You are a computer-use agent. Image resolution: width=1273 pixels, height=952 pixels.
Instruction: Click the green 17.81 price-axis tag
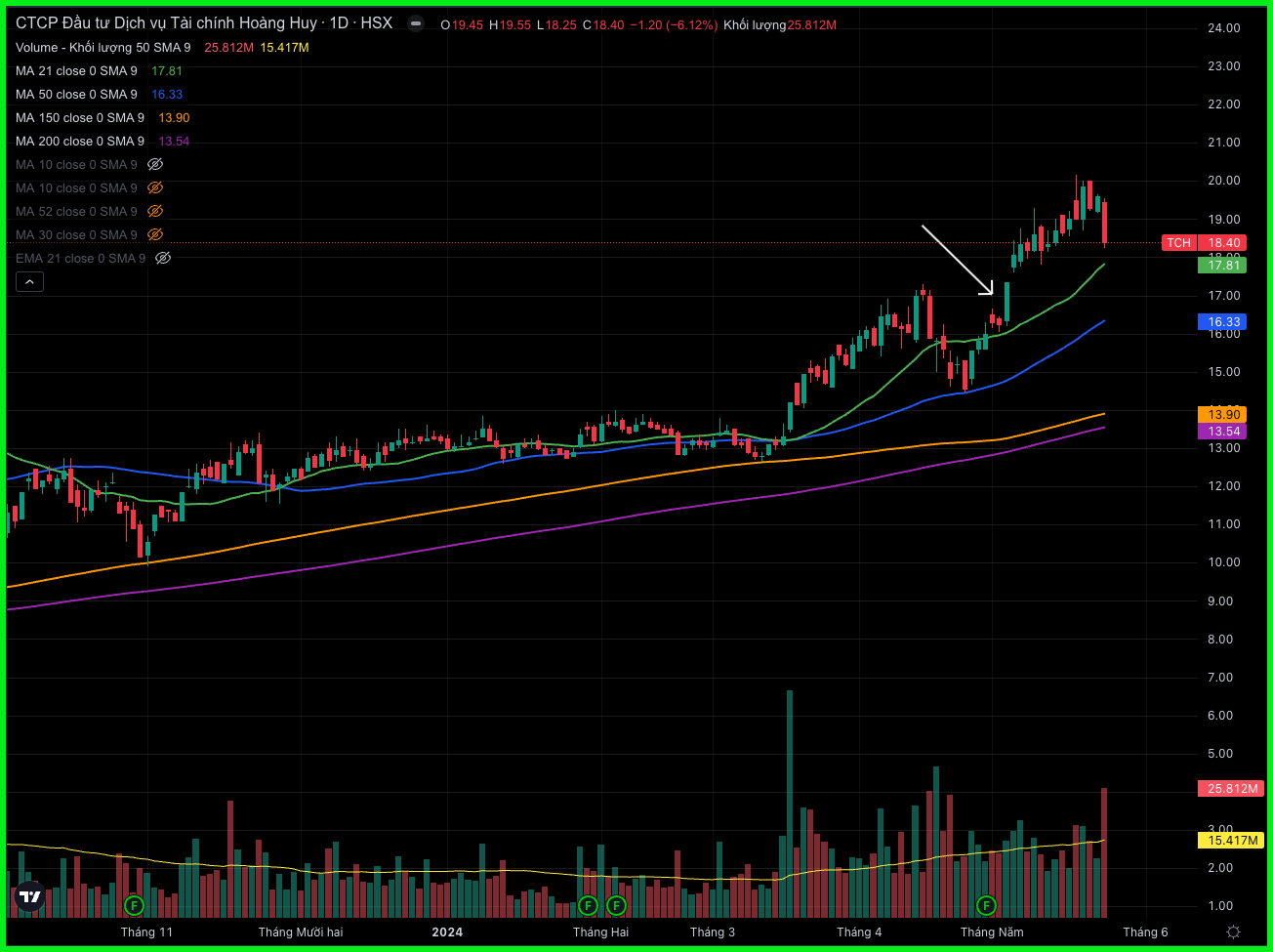(1222, 266)
